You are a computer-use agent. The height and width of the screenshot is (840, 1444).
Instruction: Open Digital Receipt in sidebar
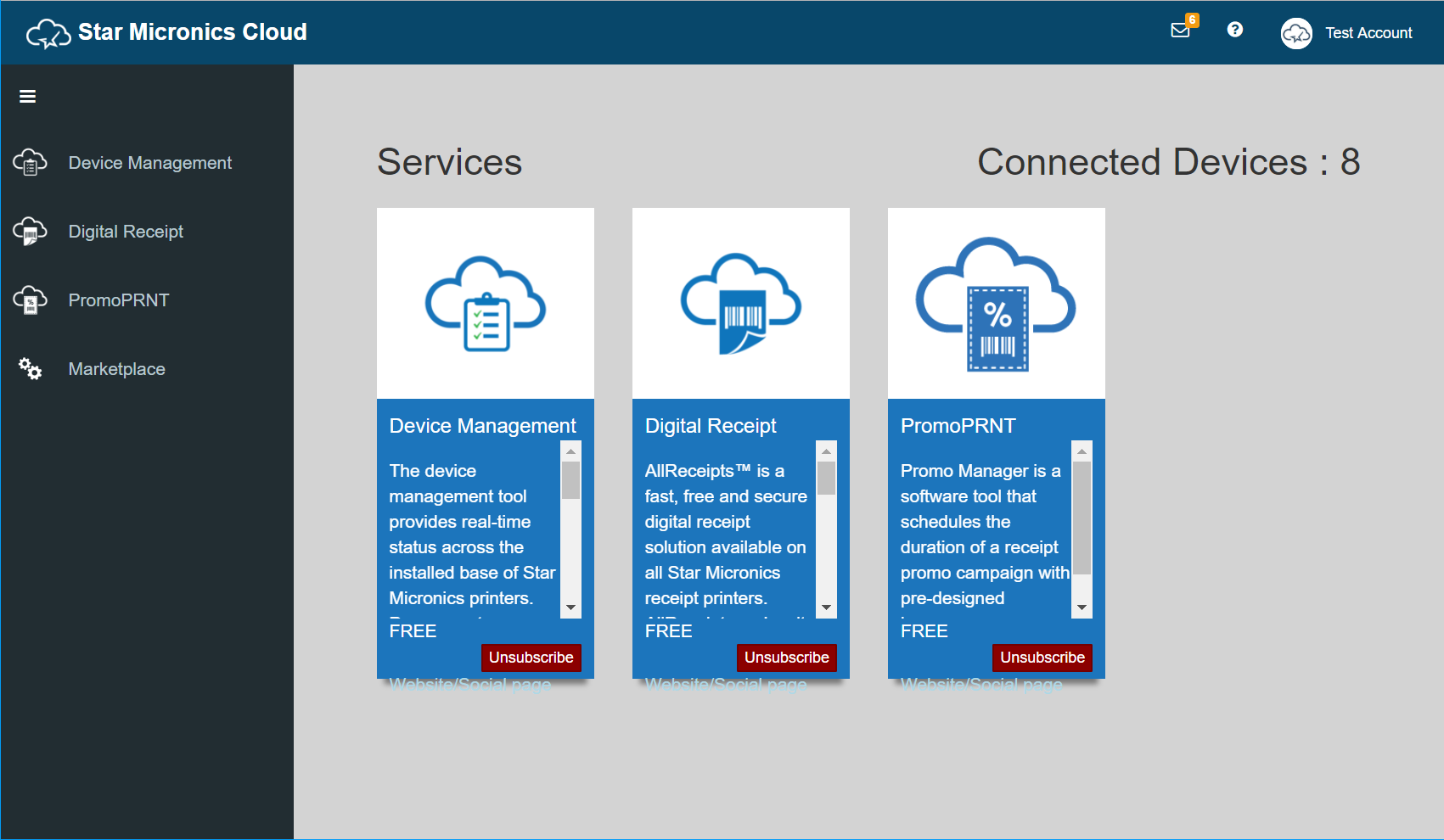(x=126, y=232)
